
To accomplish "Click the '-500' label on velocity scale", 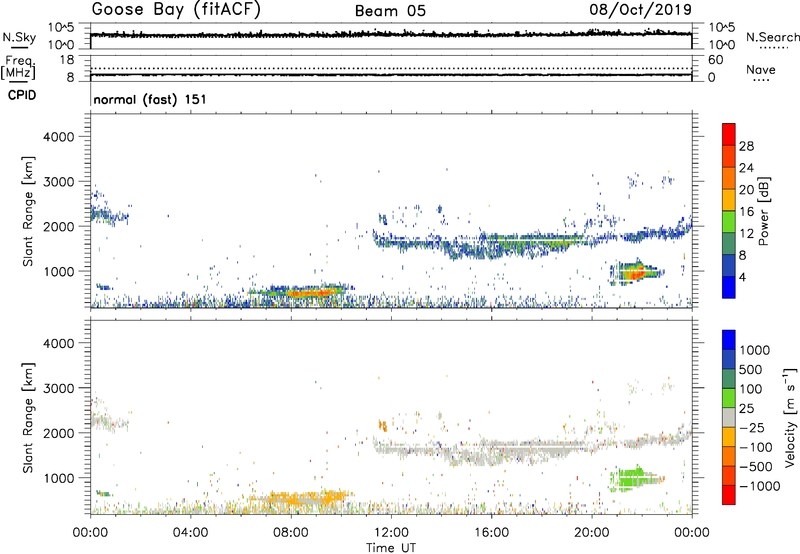I will 755,466.
